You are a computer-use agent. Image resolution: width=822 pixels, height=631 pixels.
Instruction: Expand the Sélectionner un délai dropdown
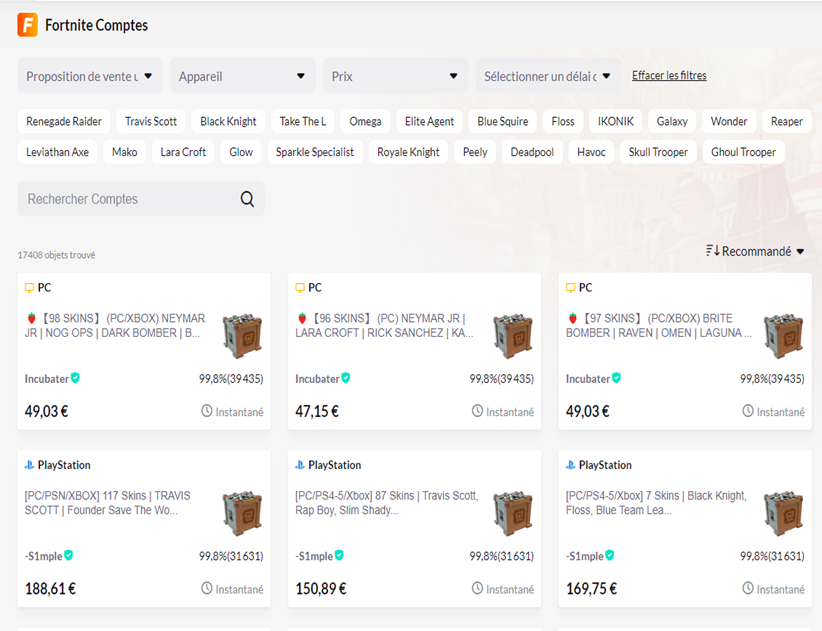(x=548, y=76)
